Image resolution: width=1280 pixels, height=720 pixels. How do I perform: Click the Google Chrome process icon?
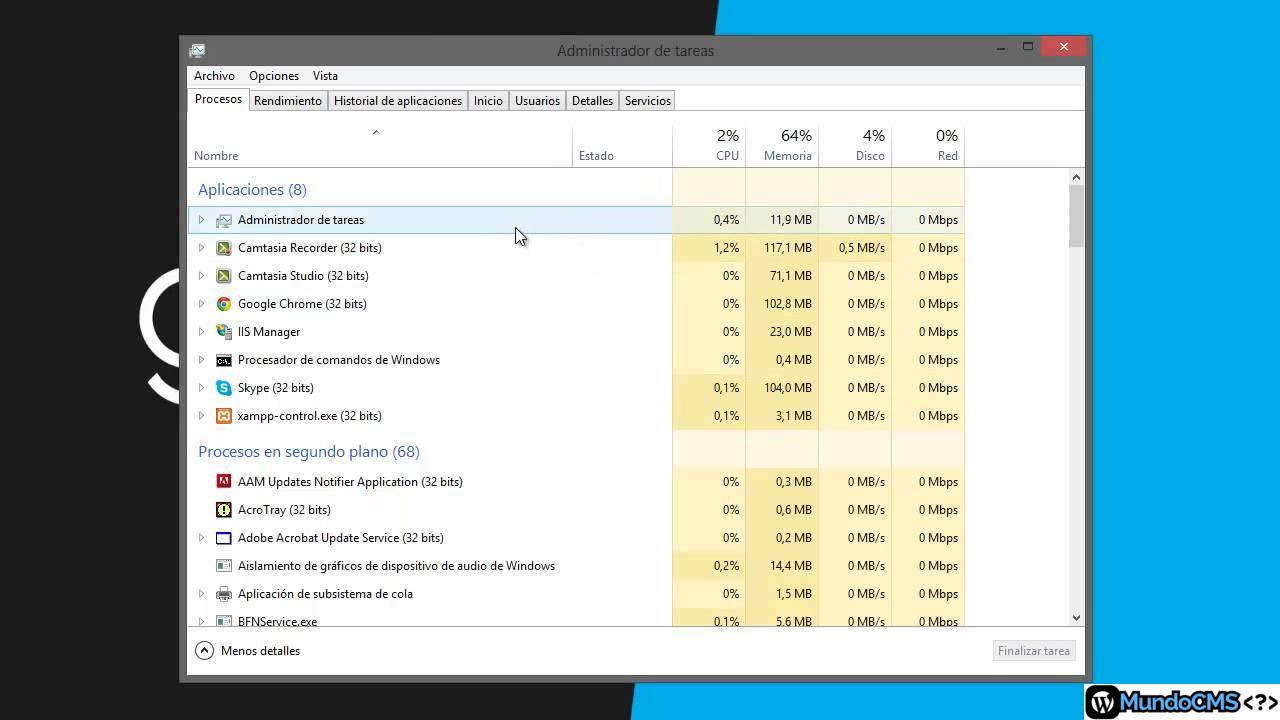pos(224,304)
